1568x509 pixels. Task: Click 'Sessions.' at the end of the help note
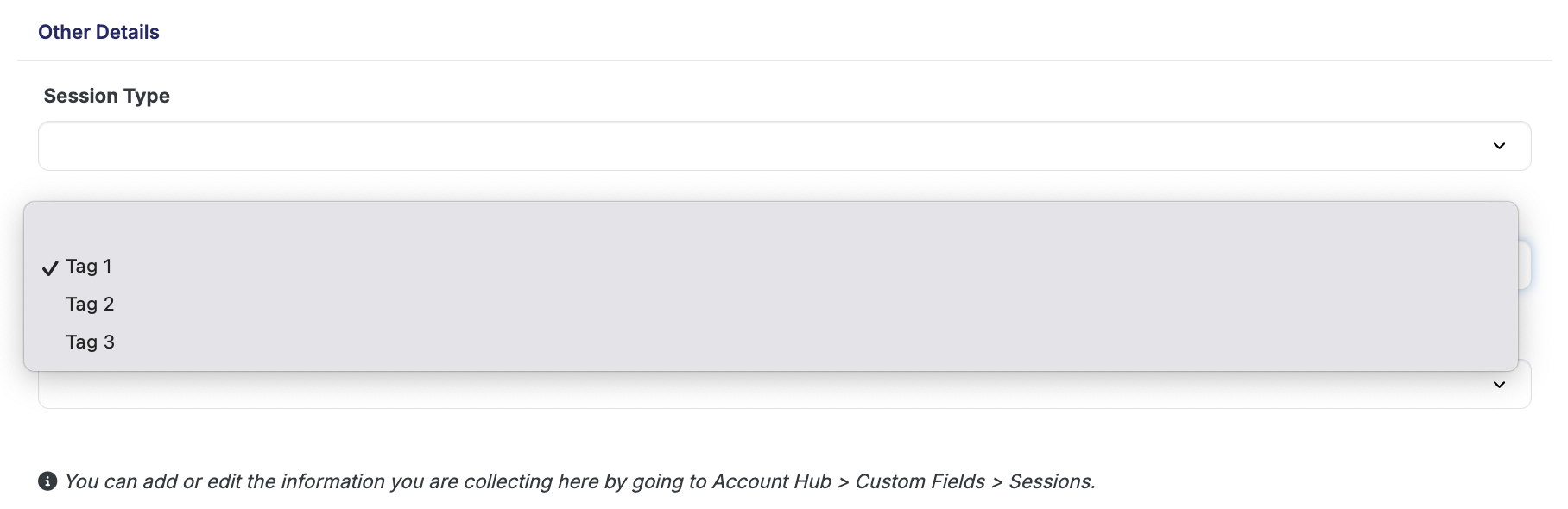tap(1052, 481)
